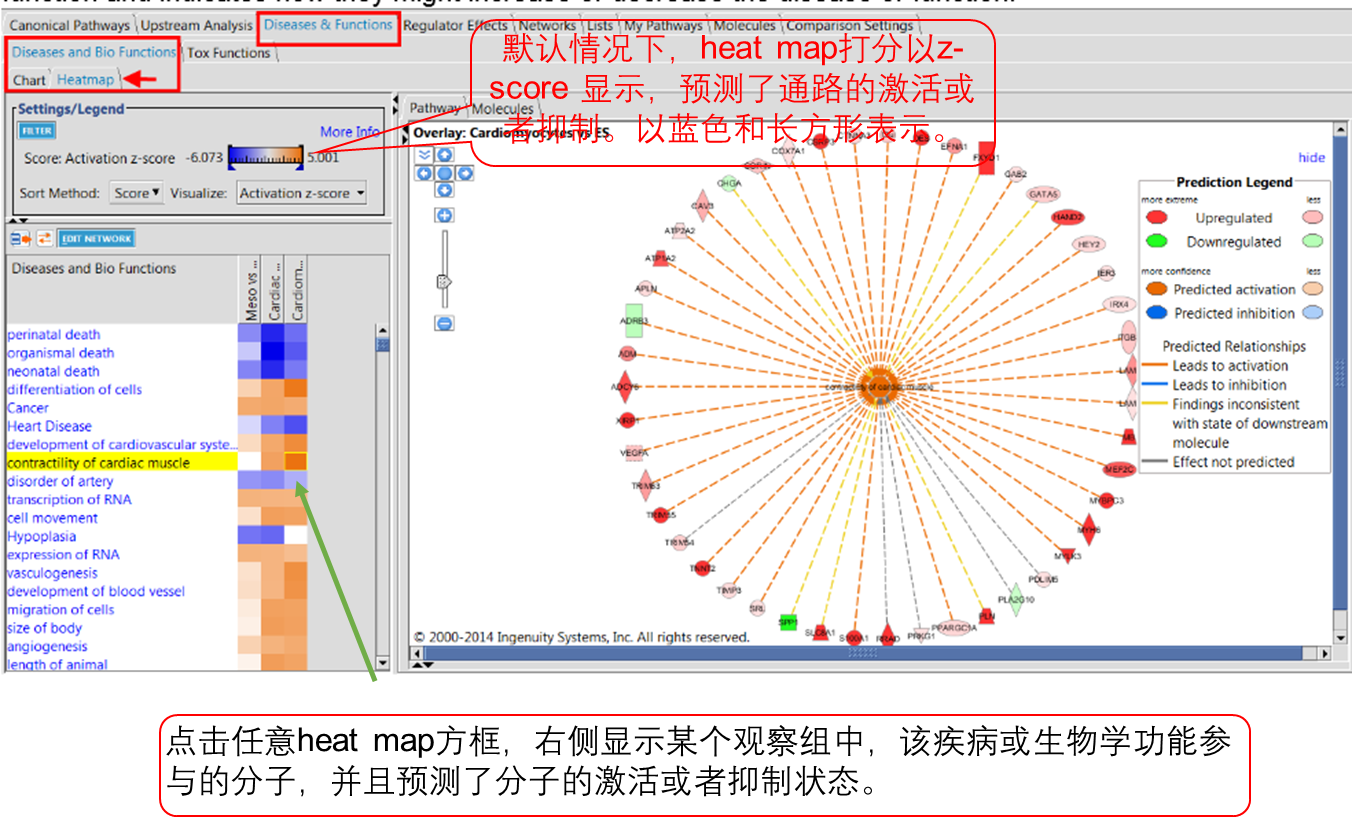Viewport: 1352px width, 820px height.
Task: Select the APLN node in the network
Action: point(646,288)
